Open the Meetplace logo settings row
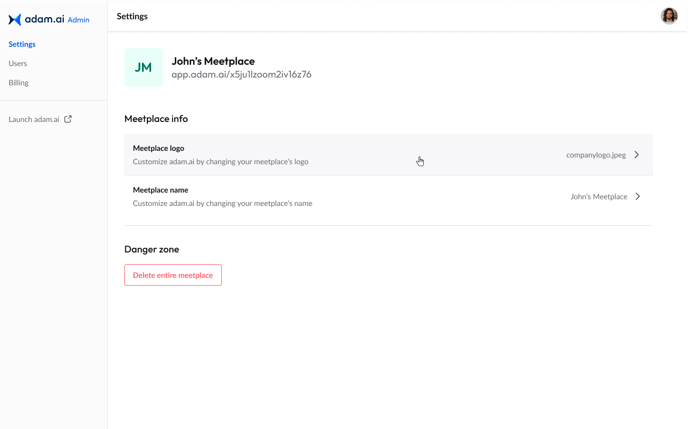The width and height of the screenshot is (688, 429). coord(388,155)
